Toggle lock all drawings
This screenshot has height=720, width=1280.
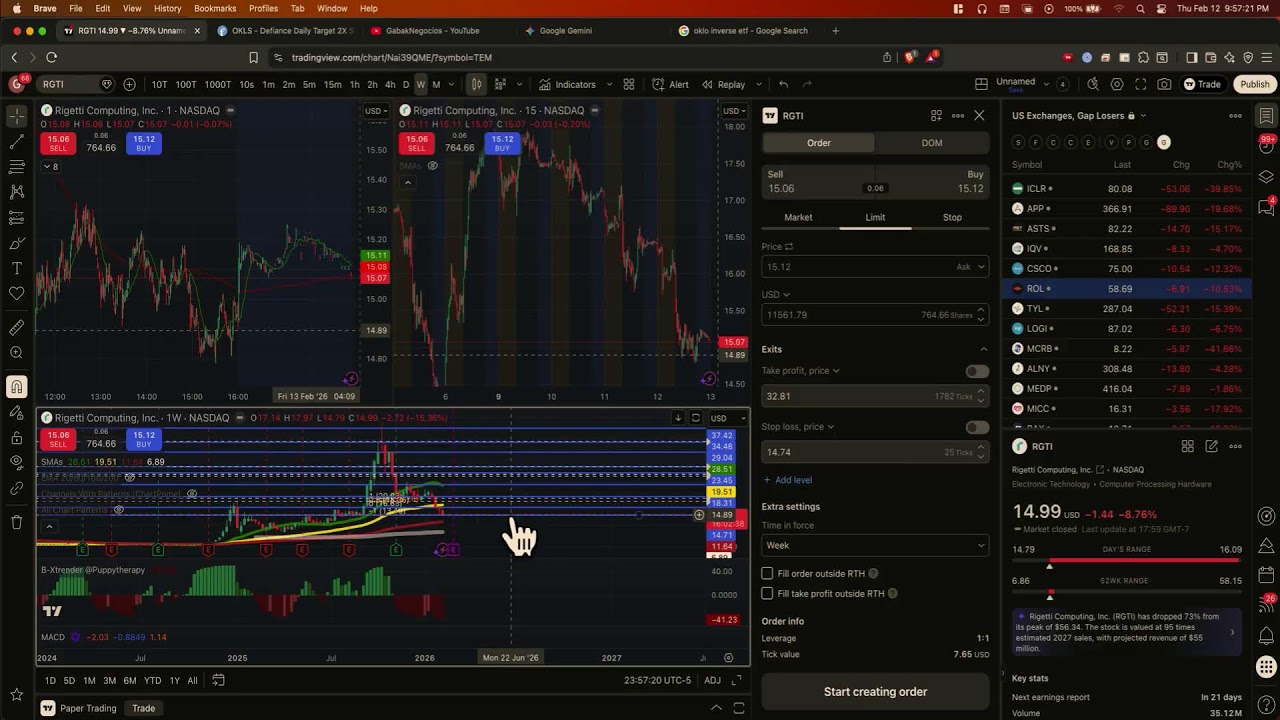(17, 438)
